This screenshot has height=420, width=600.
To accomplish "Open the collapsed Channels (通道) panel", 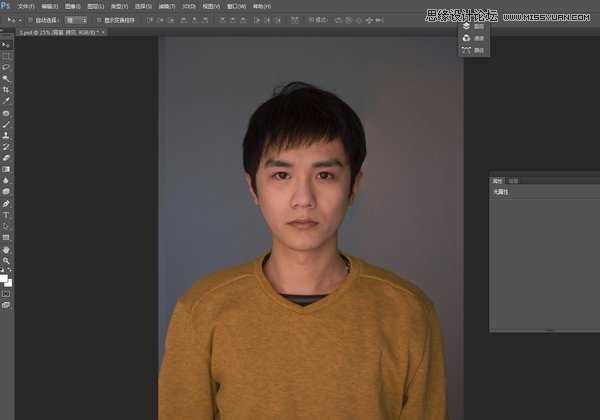I will coord(474,38).
